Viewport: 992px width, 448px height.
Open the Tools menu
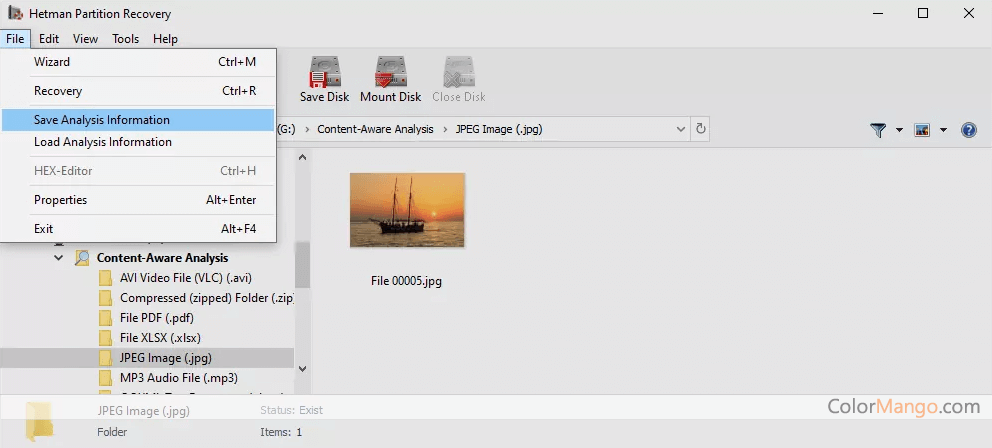125,39
